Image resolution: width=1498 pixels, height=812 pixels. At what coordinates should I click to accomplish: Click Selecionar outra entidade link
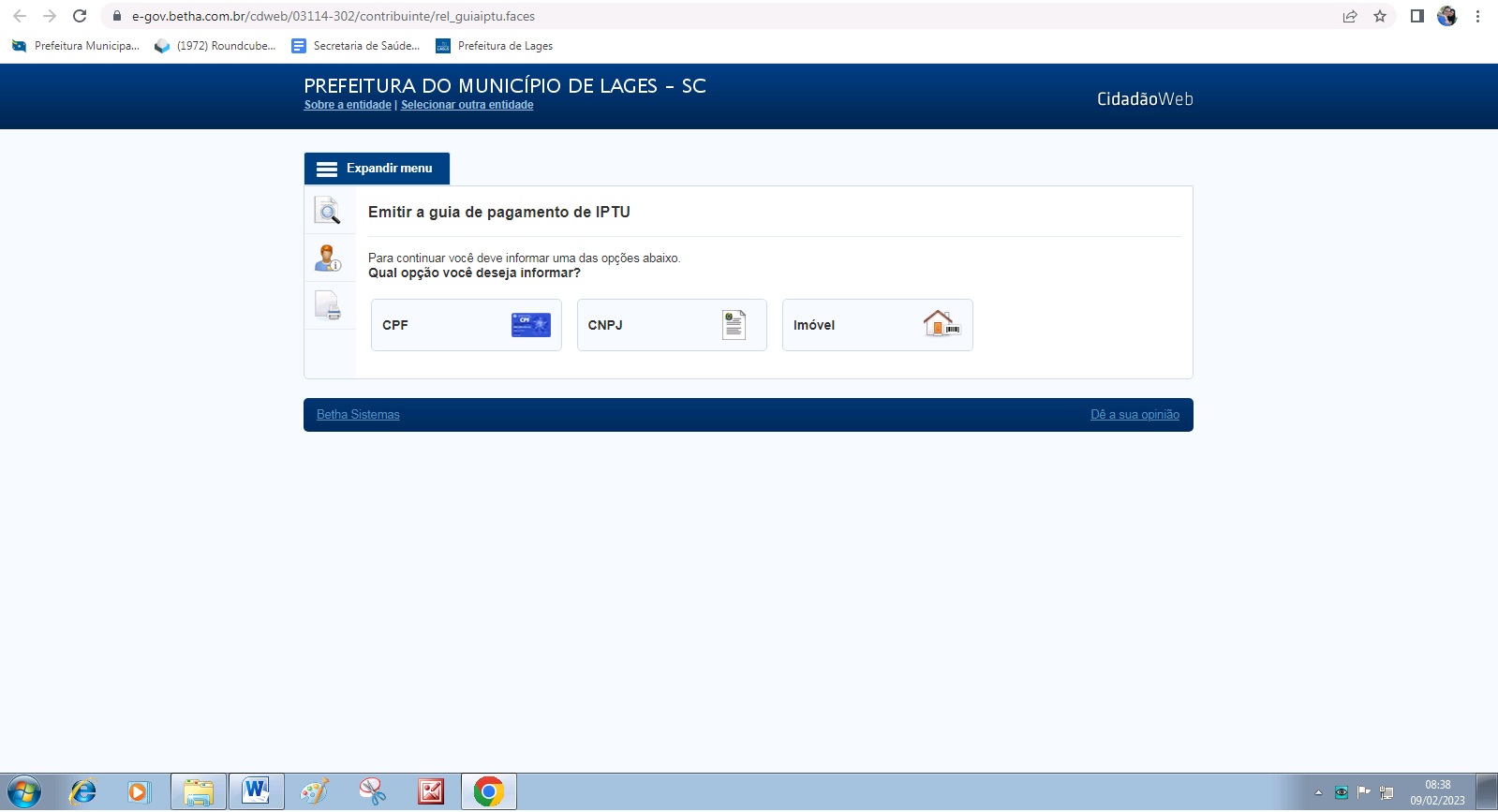467,105
